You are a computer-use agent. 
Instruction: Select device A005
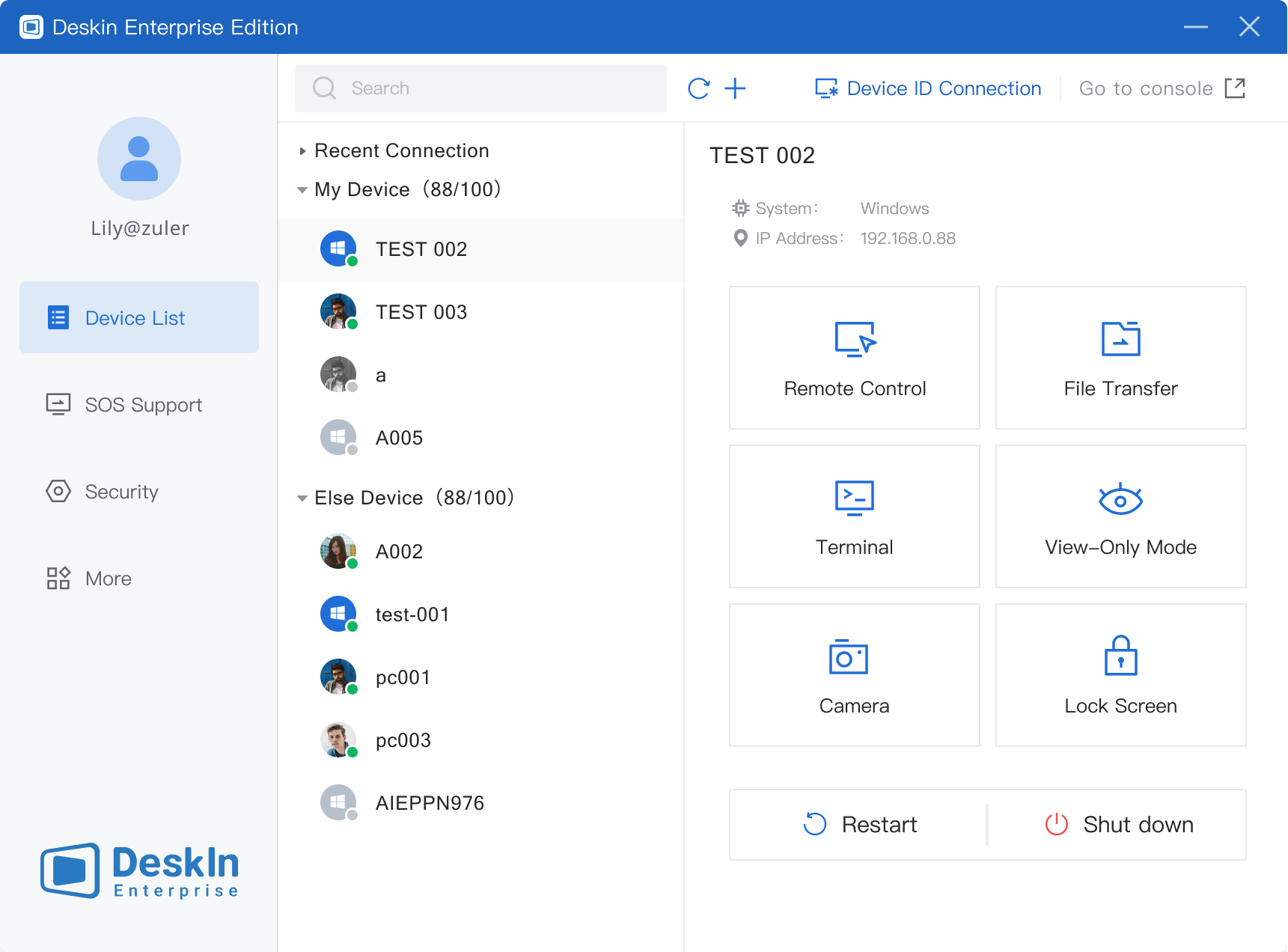[x=481, y=437]
